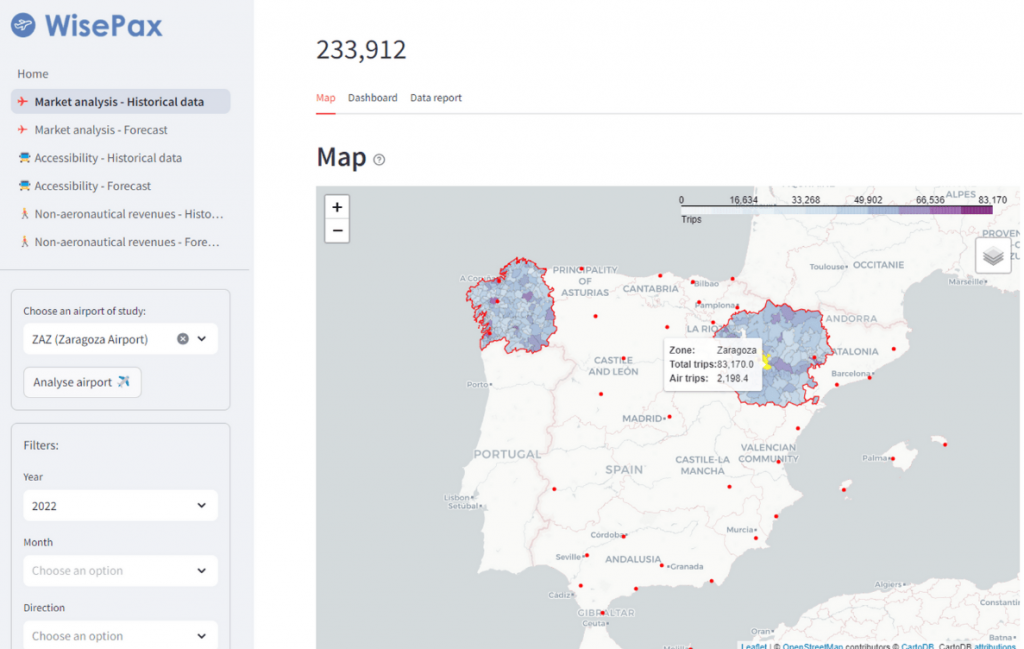The height and width of the screenshot is (649, 1024).
Task: Go to Market analysis - Forecast
Action: pos(101,130)
